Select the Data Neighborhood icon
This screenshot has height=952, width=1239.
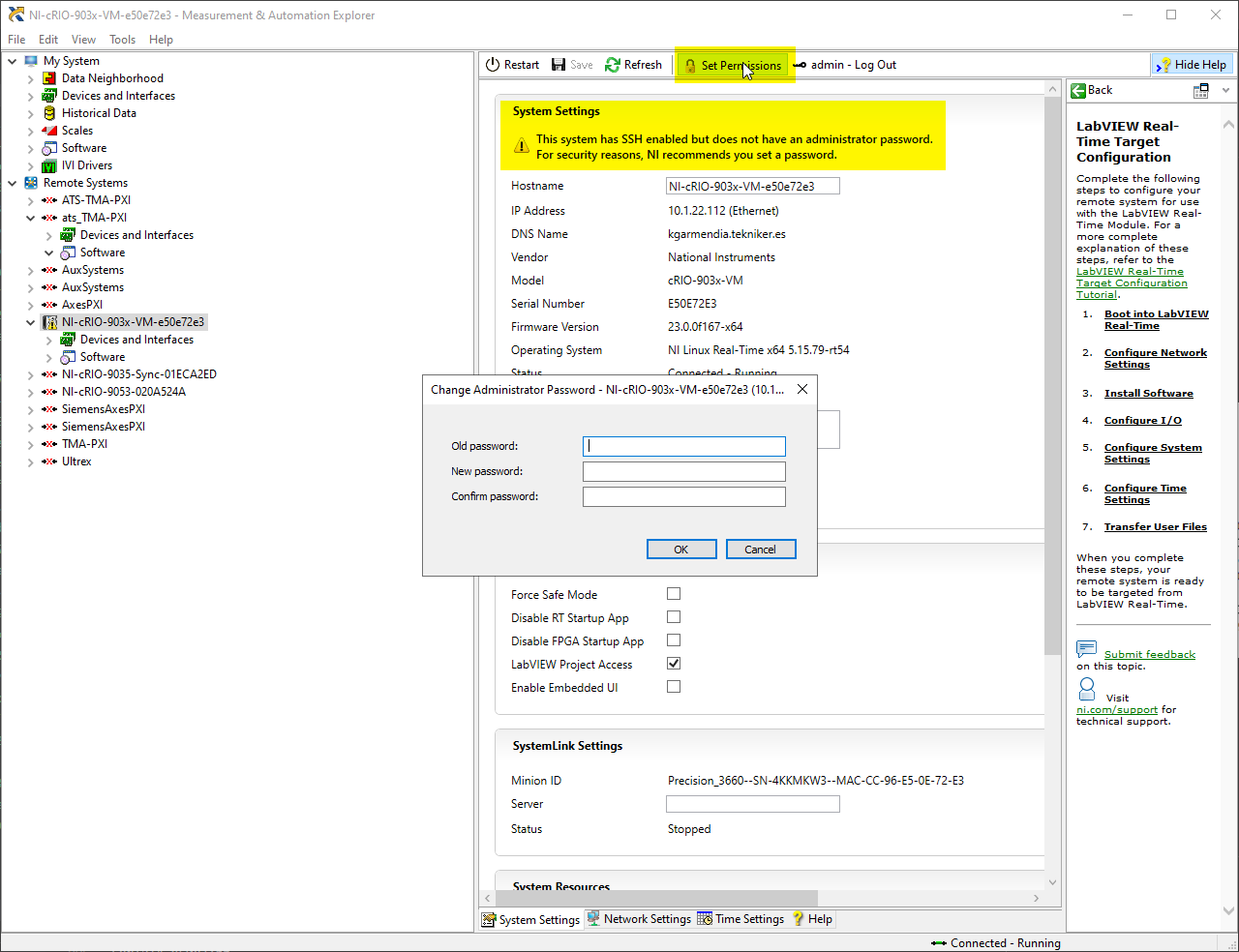(x=49, y=78)
